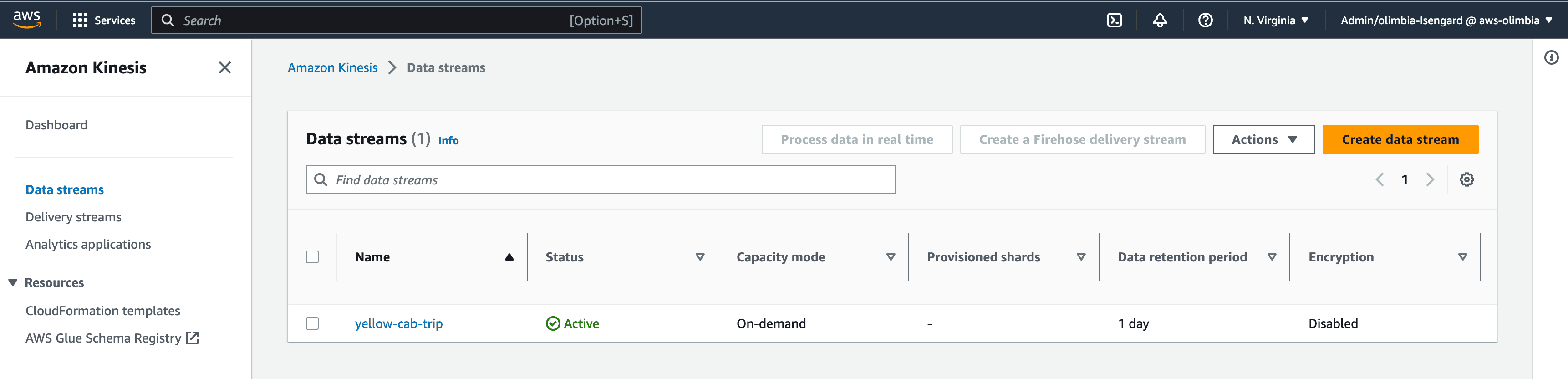Open the info panel icon at right edge

pos(1551,57)
